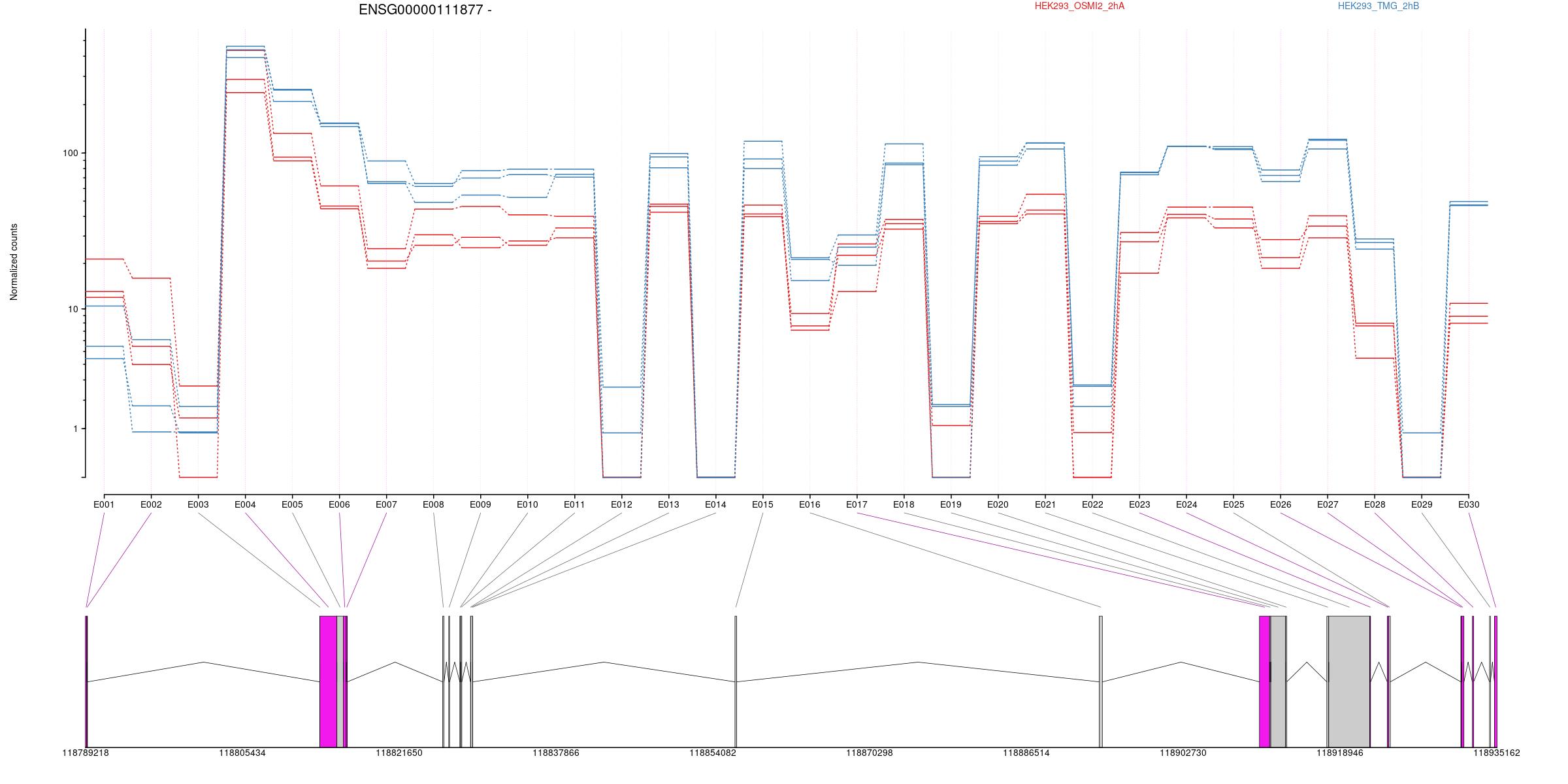Screen dimensions: 1568x784
Task: Click exon label E009
Action: pyautogui.click(x=480, y=504)
